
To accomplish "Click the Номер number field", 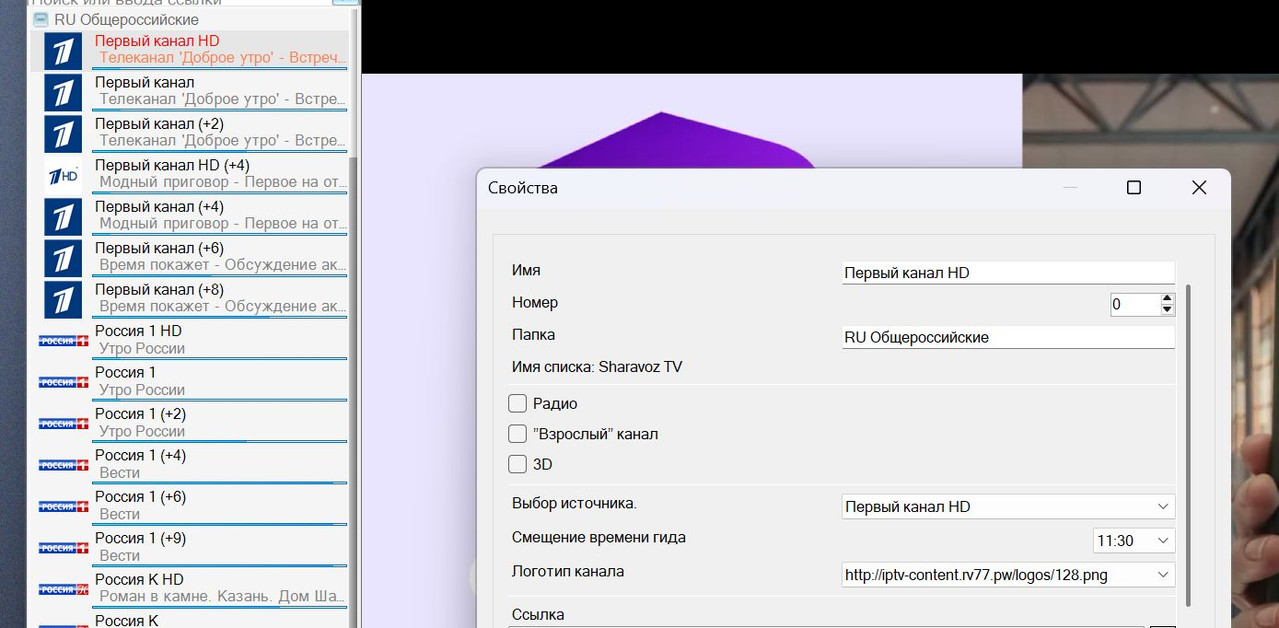I will pos(1135,304).
